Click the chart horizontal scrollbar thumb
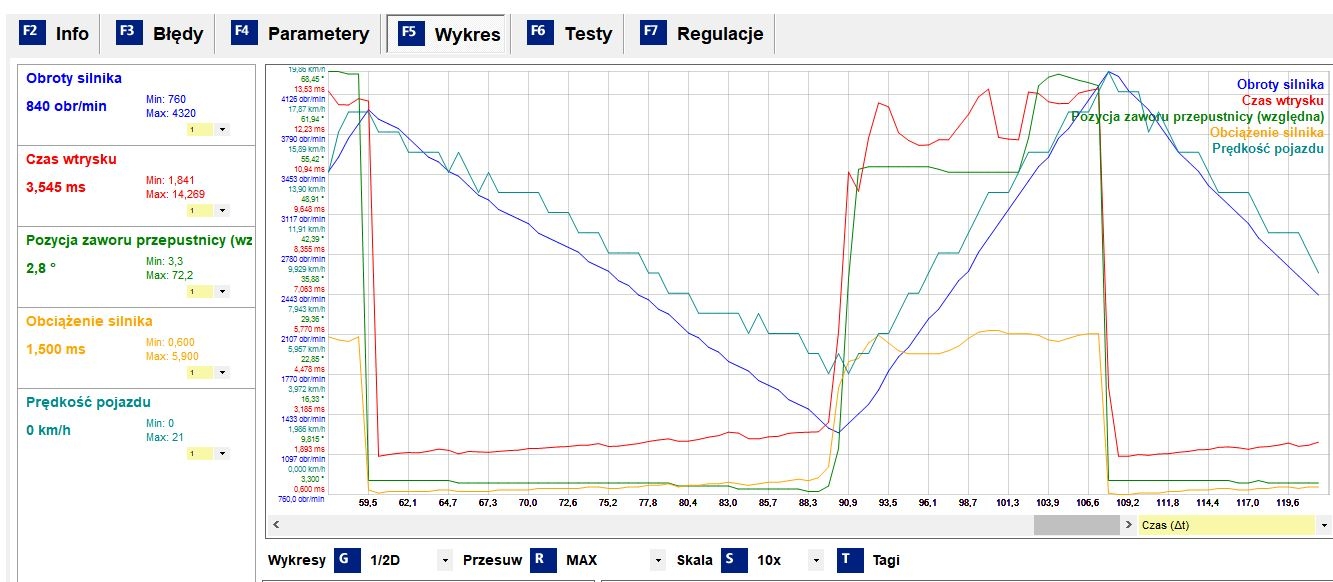The height and width of the screenshot is (582, 1333). point(1076,525)
